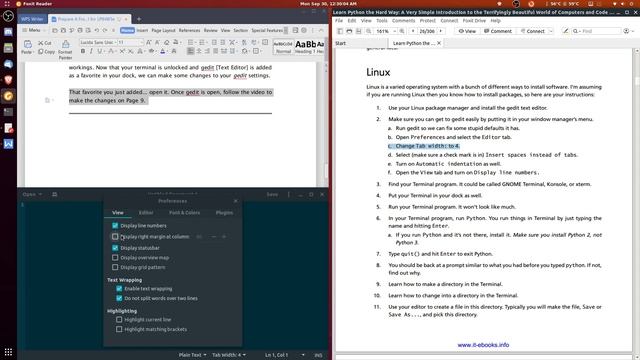Click the Foxit save icon
Viewport: 640px width, 360px height.
click(358, 31)
